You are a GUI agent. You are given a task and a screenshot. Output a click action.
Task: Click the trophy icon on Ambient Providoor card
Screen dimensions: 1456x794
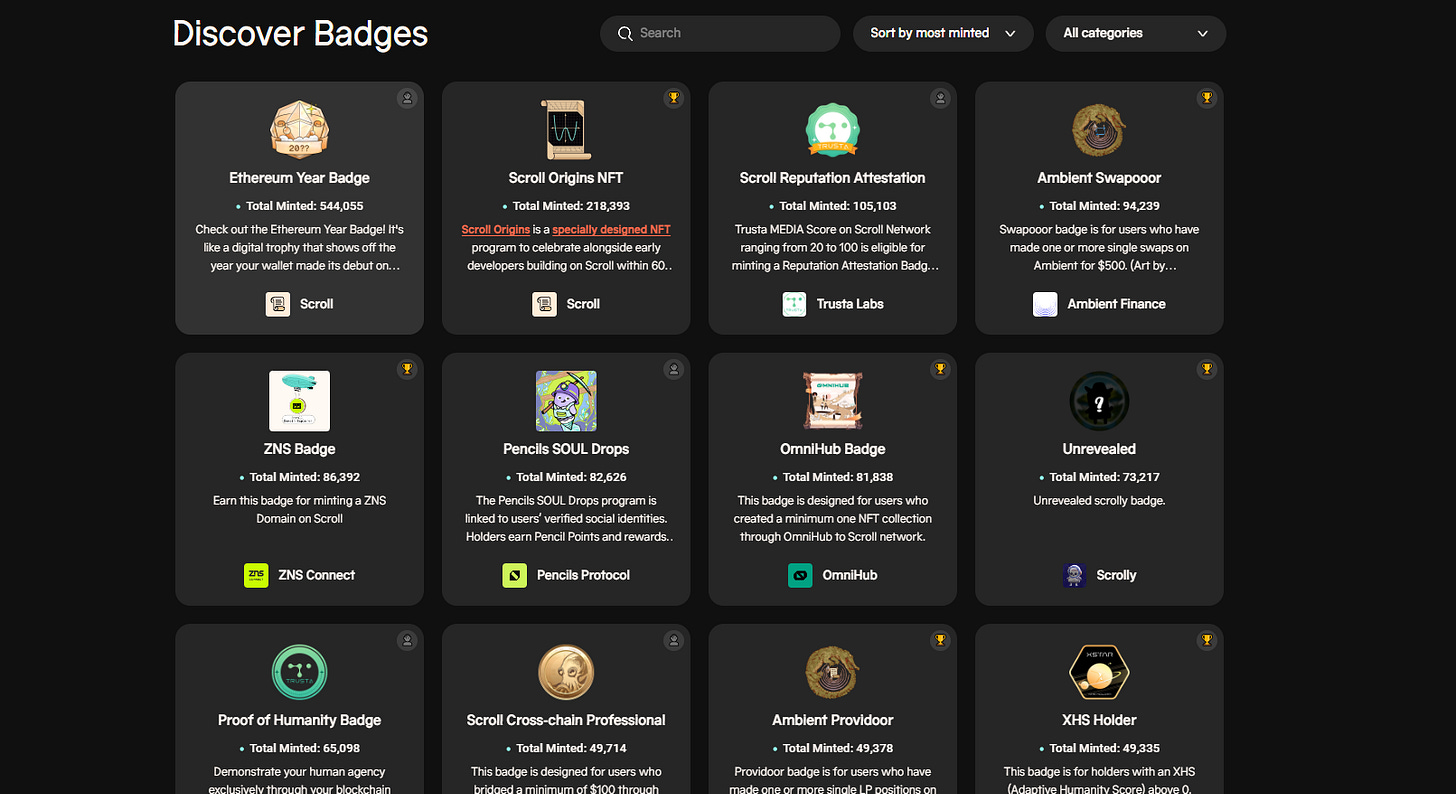940,640
